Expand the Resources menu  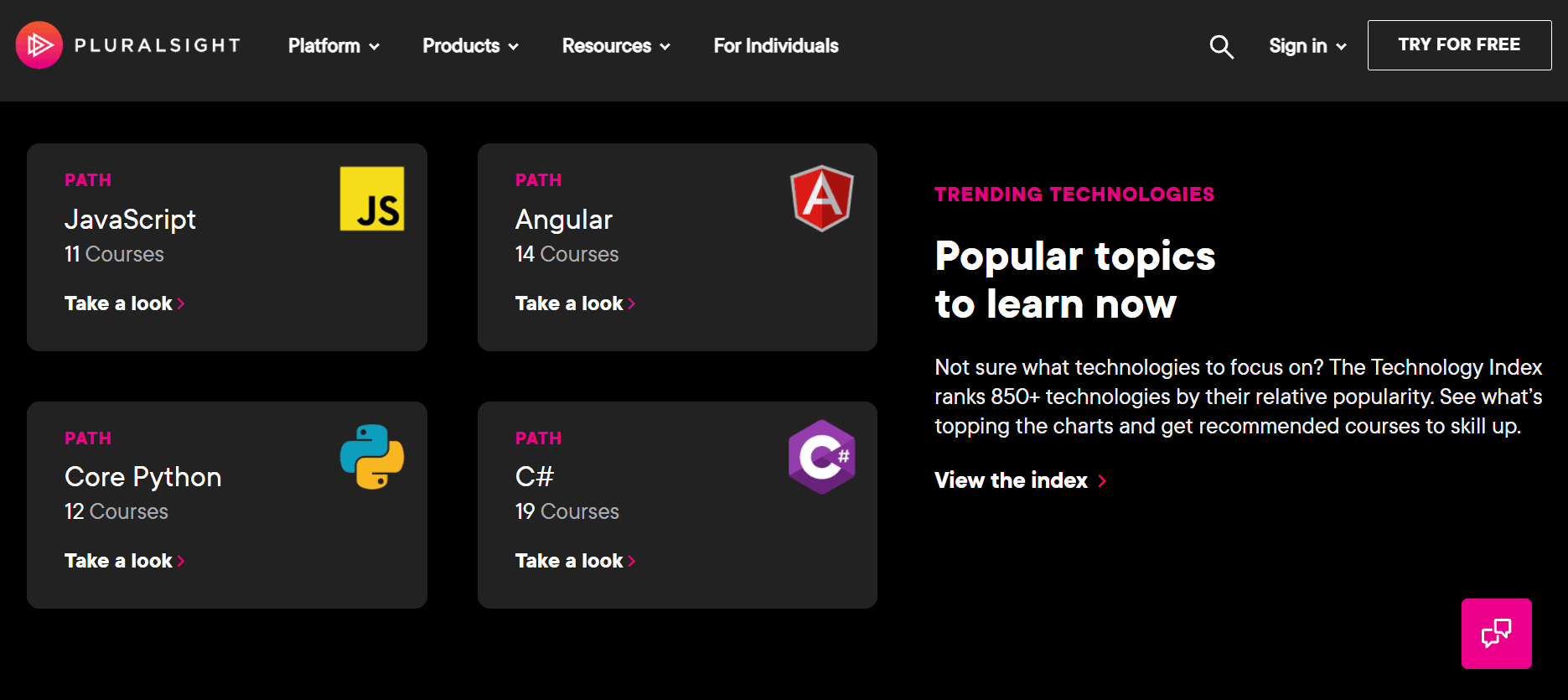coord(616,46)
